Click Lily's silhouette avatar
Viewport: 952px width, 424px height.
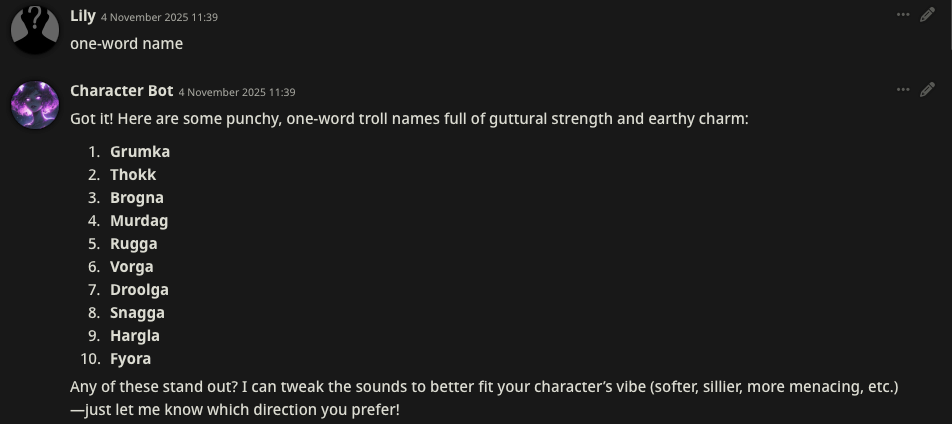34,27
